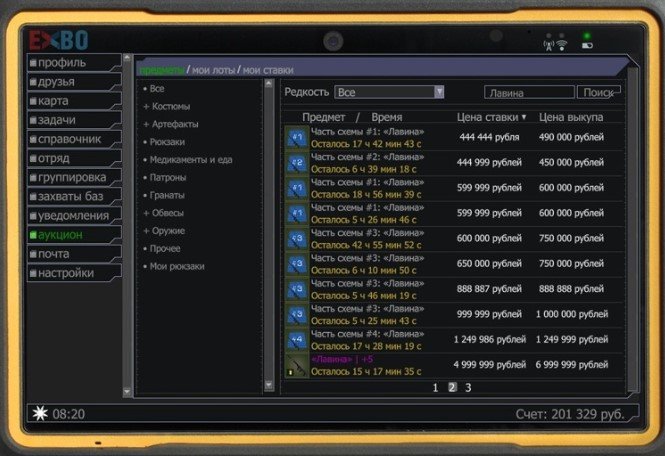665x456 pixels.
Task: Click the 08:20 clock in status bar
Action: pos(69,414)
